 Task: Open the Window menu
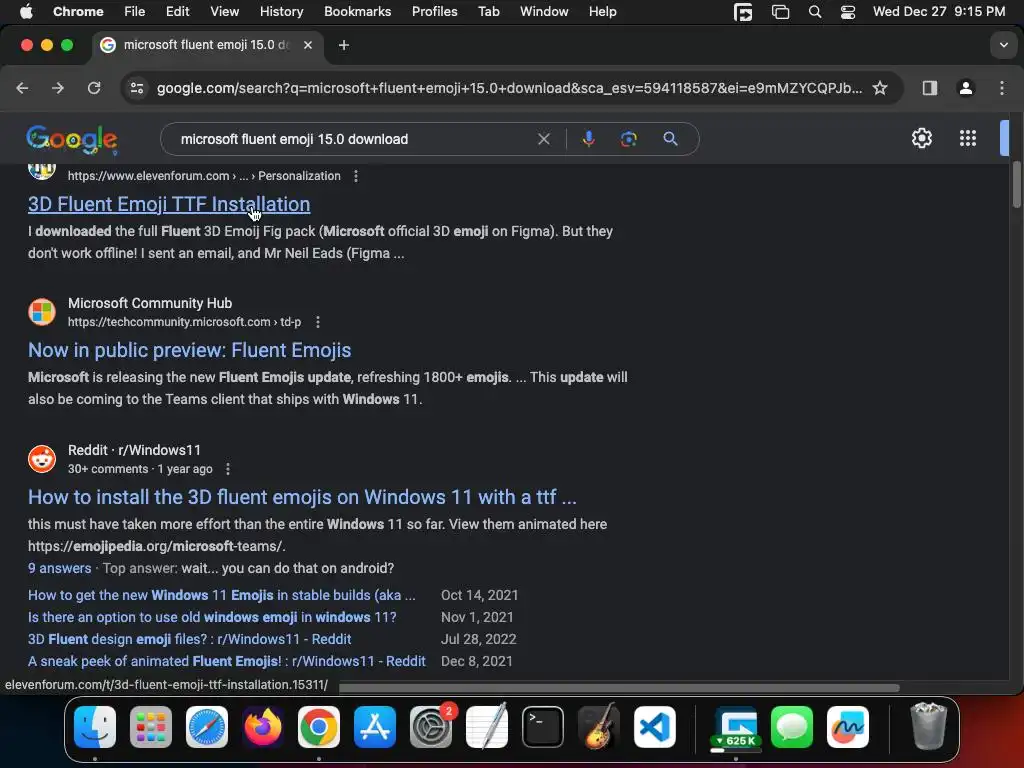[x=544, y=12]
